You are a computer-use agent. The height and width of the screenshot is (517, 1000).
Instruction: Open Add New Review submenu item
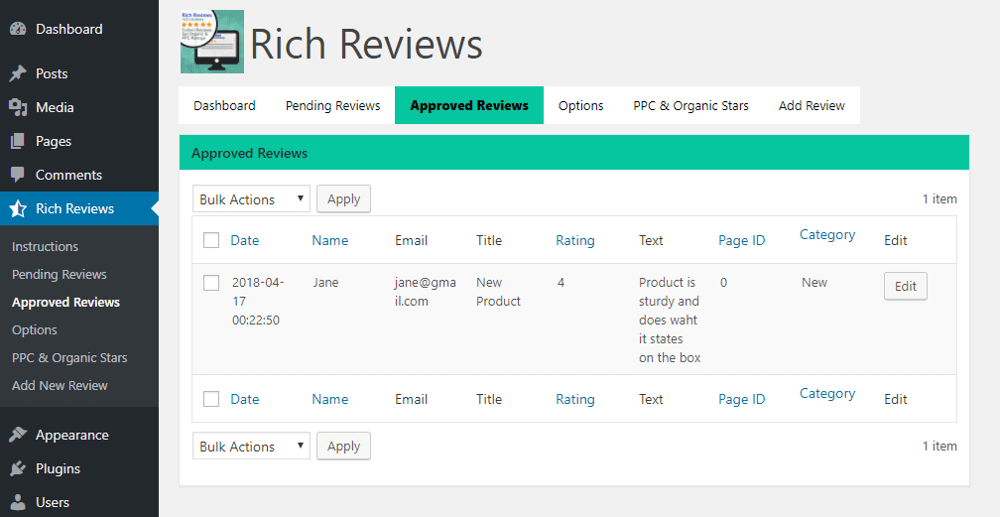(59, 385)
